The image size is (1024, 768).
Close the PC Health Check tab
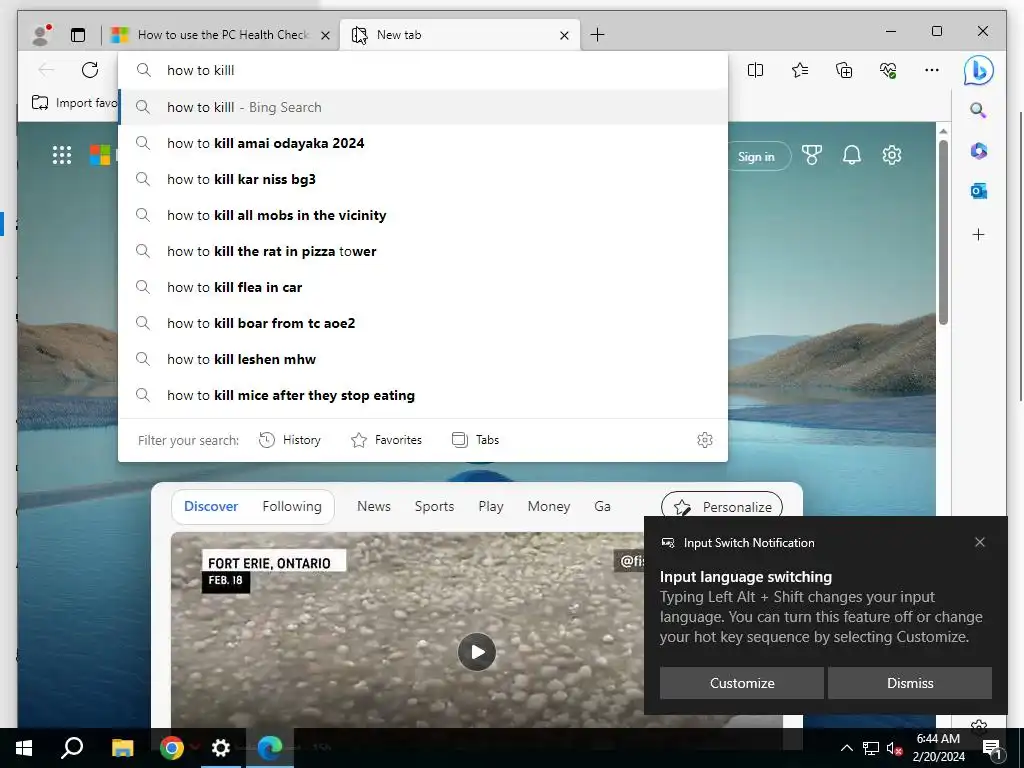click(x=325, y=35)
